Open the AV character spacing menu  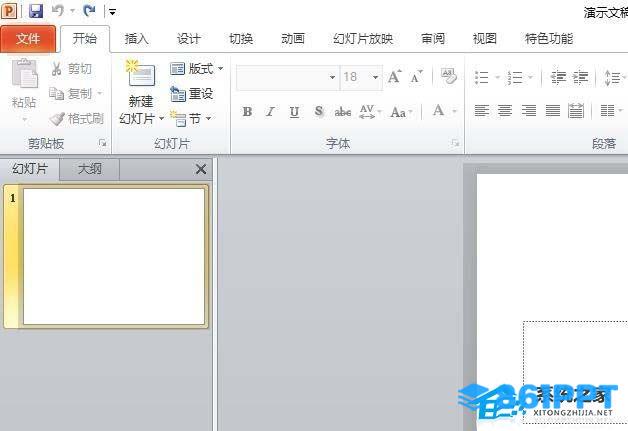370,112
